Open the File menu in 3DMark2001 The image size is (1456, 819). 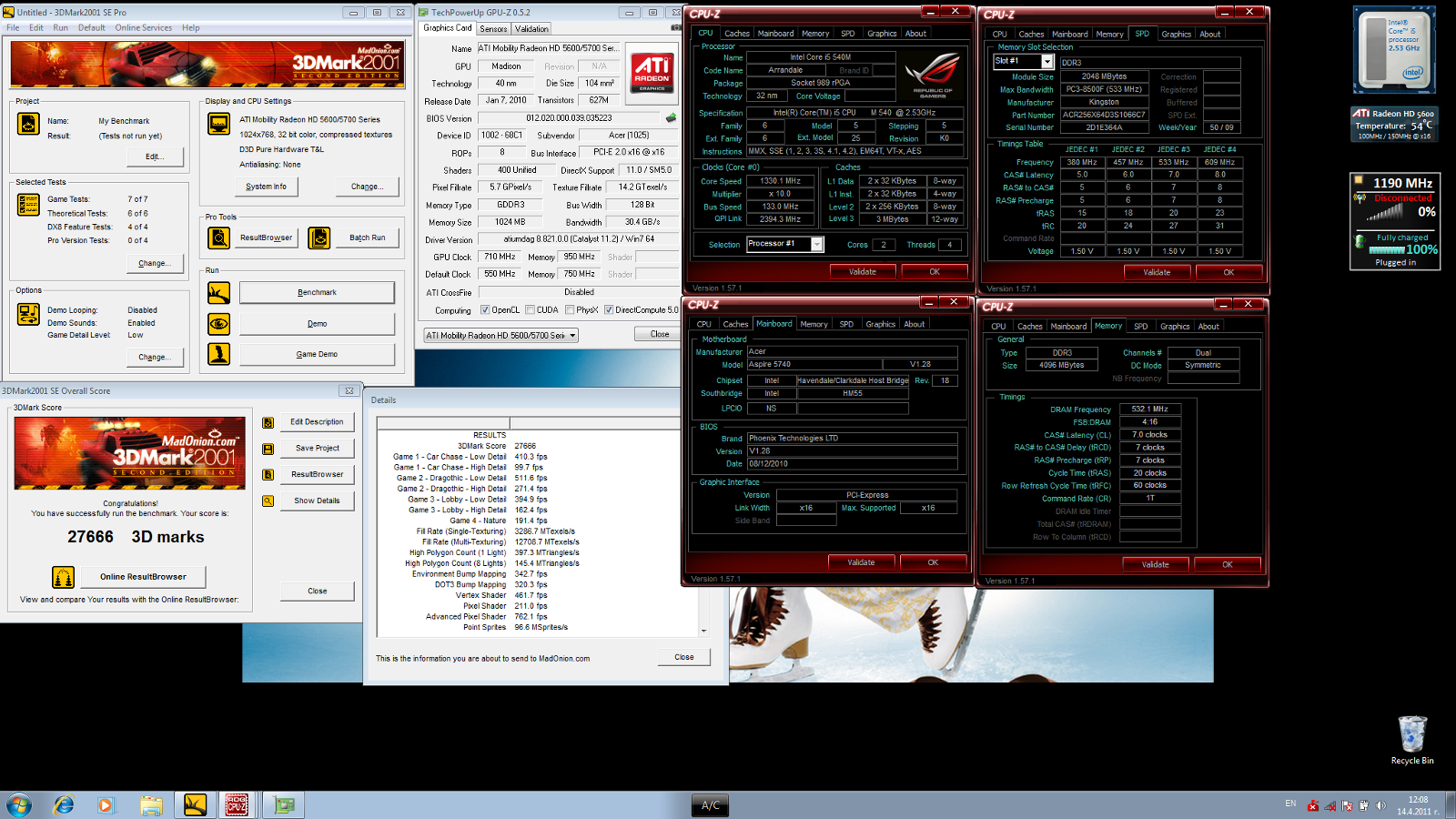point(13,28)
